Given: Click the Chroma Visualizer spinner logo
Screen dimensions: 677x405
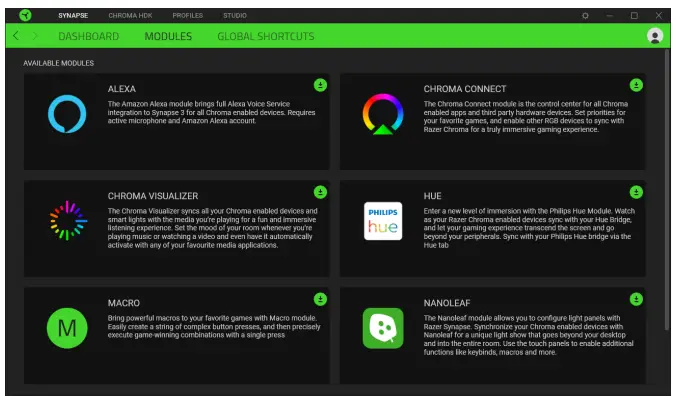Looking at the screenshot, I should tap(68, 220).
